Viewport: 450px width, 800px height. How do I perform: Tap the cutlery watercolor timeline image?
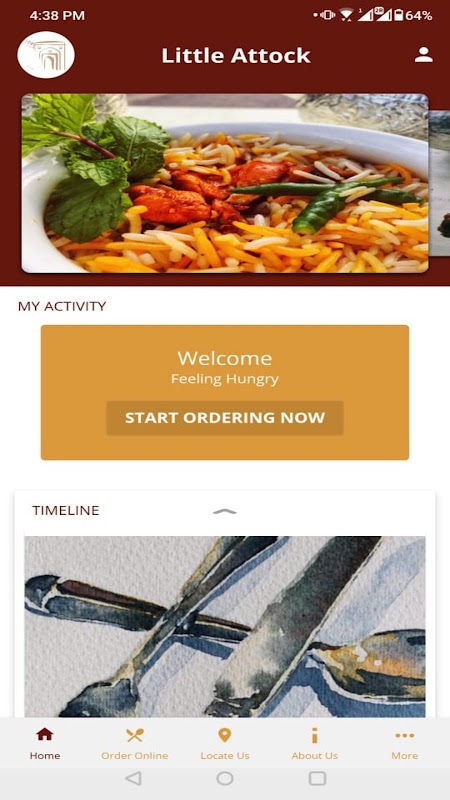pyautogui.click(x=225, y=627)
